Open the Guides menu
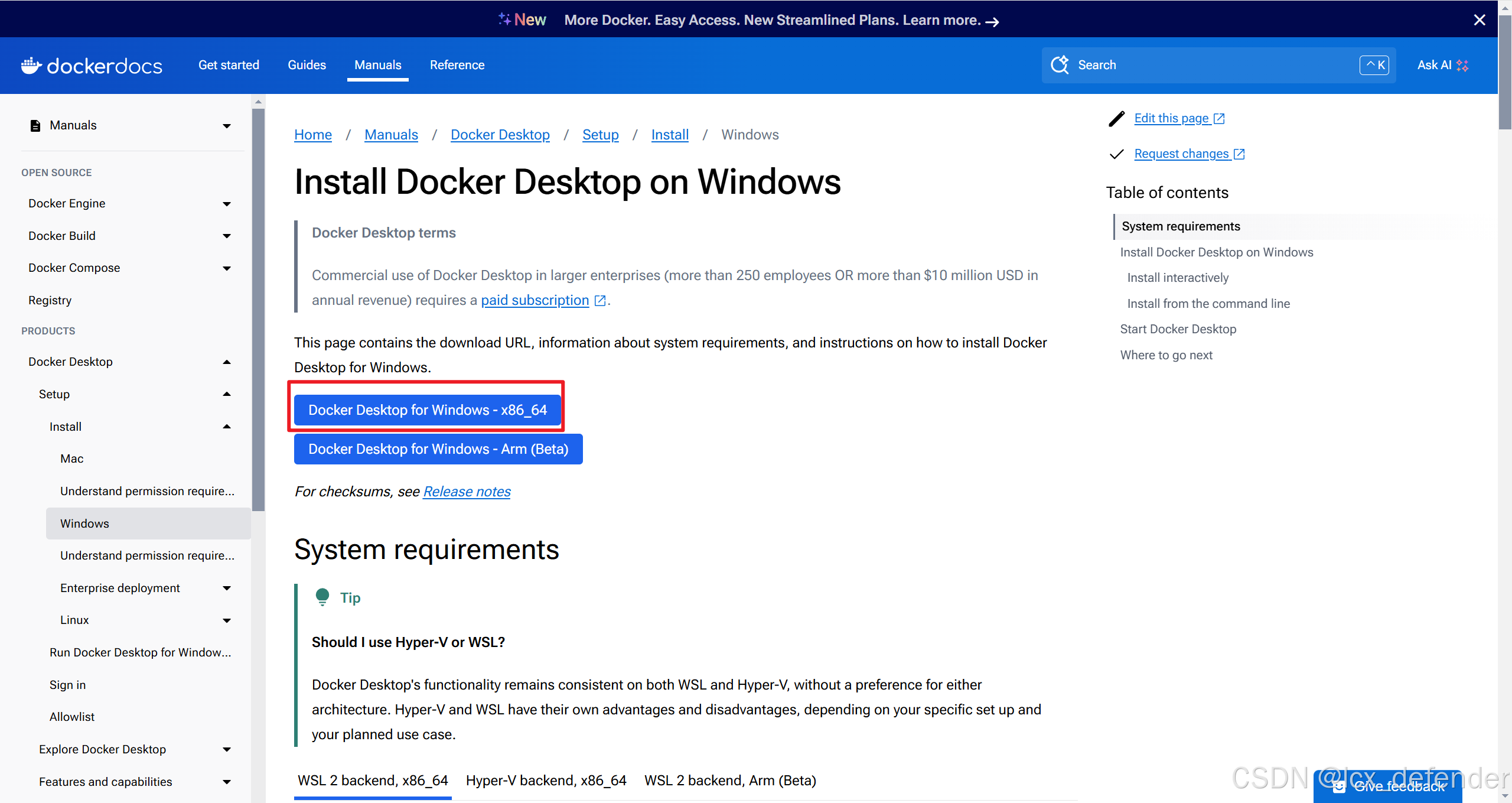The width and height of the screenshot is (1512, 803). click(307, 65)
